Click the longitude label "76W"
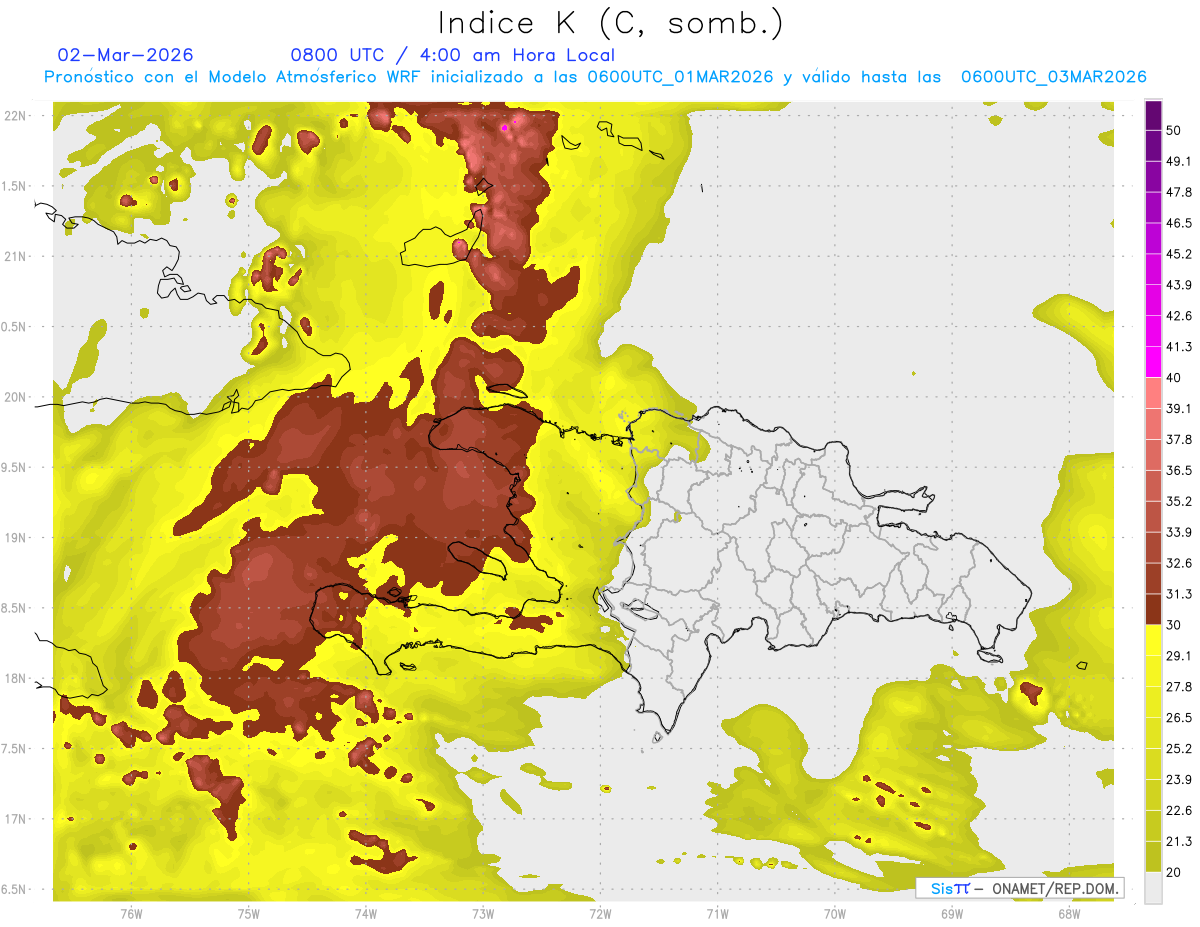This screenshot has width=1200, height=927. 131,913
